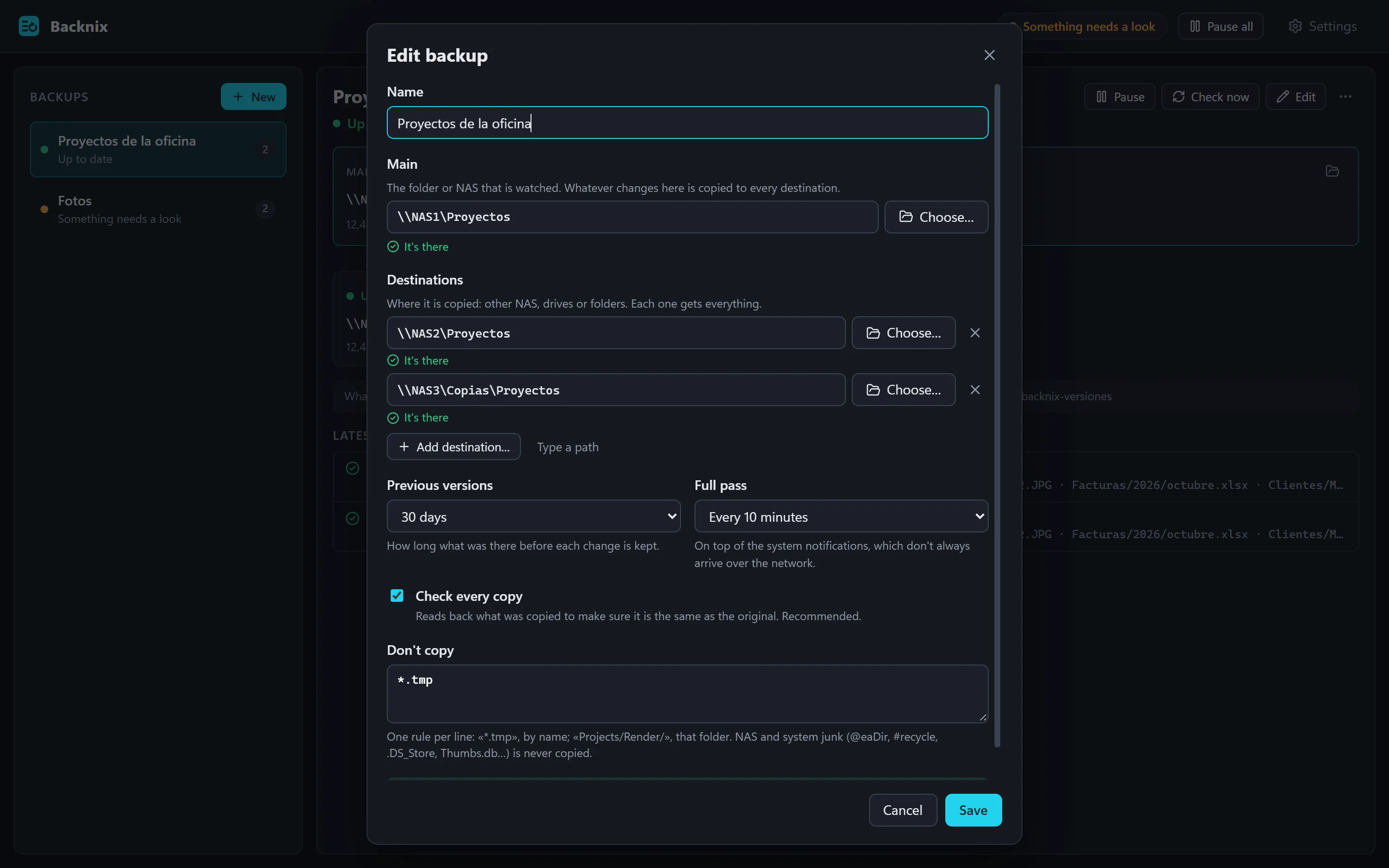
Task: Click the dialog vertical scrollbar
Action: click(x=997, y=416)
